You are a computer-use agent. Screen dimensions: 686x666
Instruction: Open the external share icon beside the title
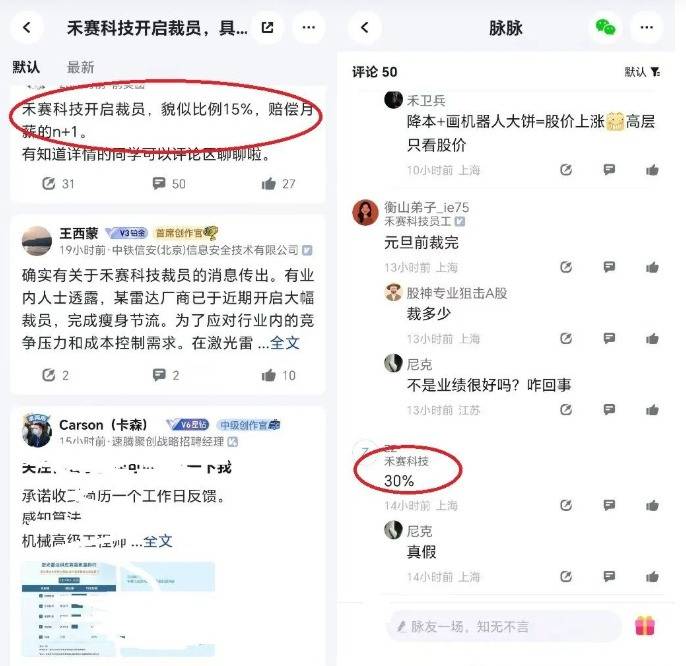(267, 28)
